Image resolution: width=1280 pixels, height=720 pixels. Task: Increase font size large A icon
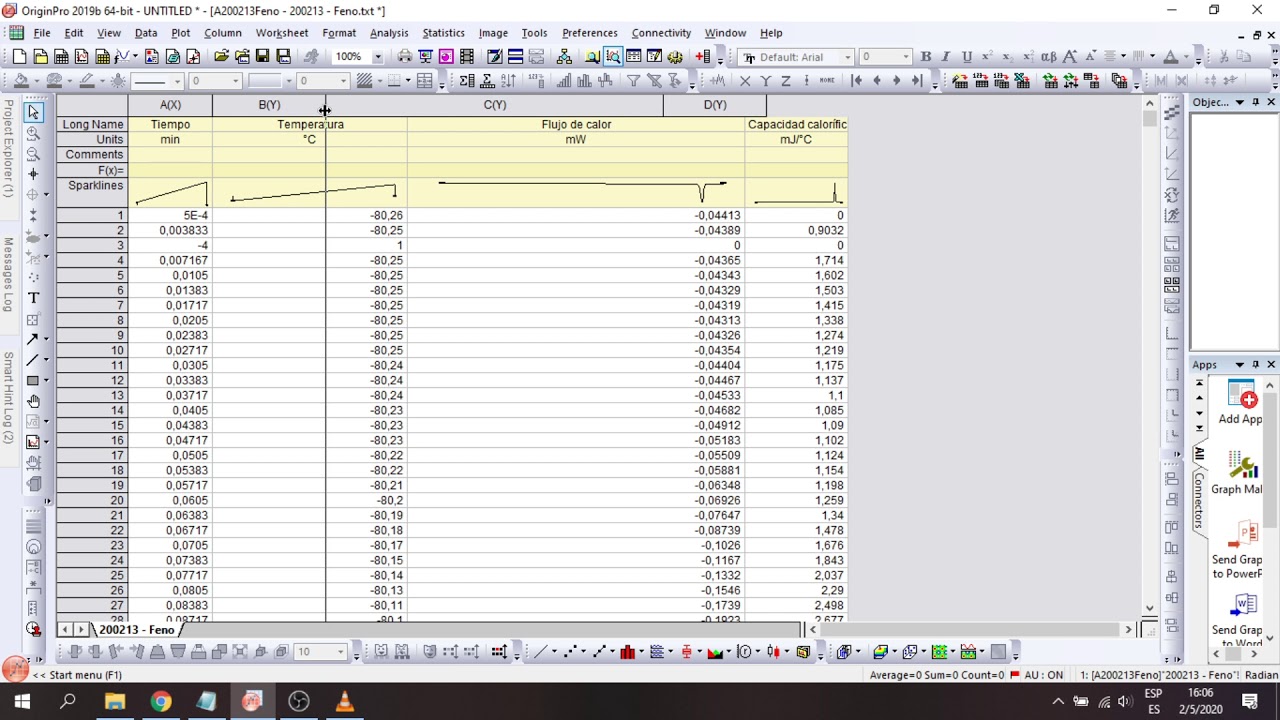tap(1070, 57)
